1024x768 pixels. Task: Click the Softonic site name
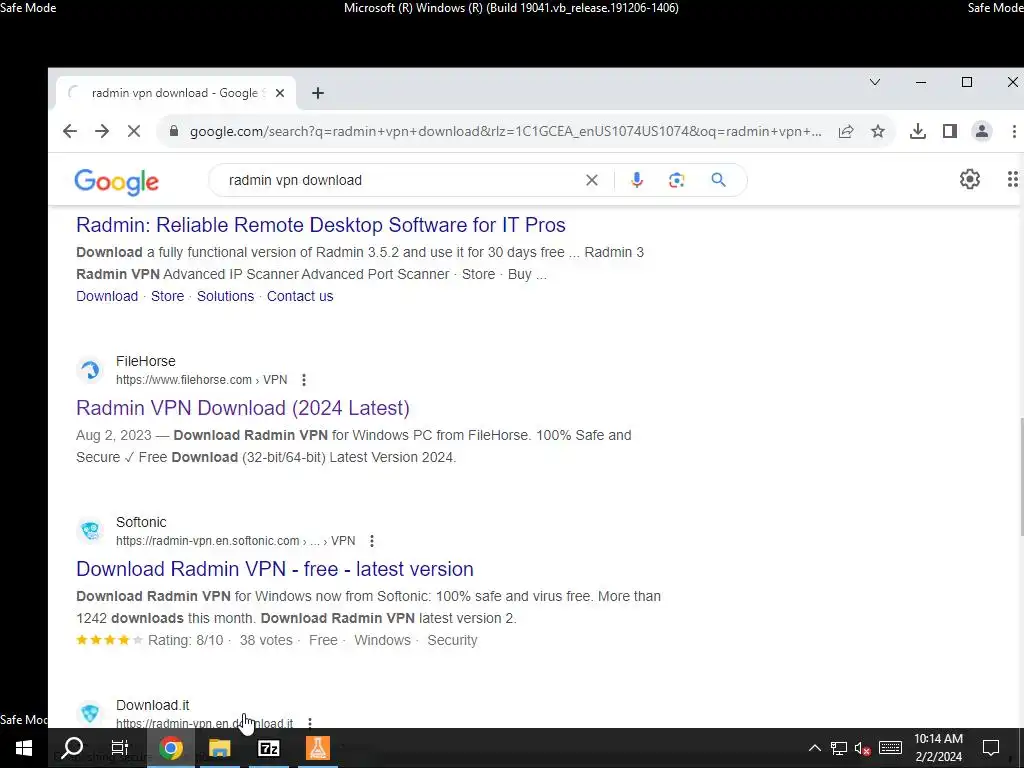point(141,522)
